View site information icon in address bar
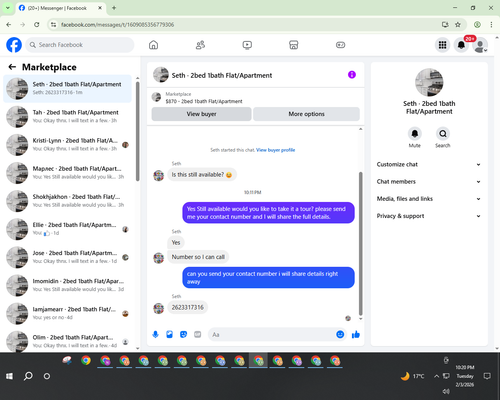Viewport: 500px width, 400px height. [53, 24]
